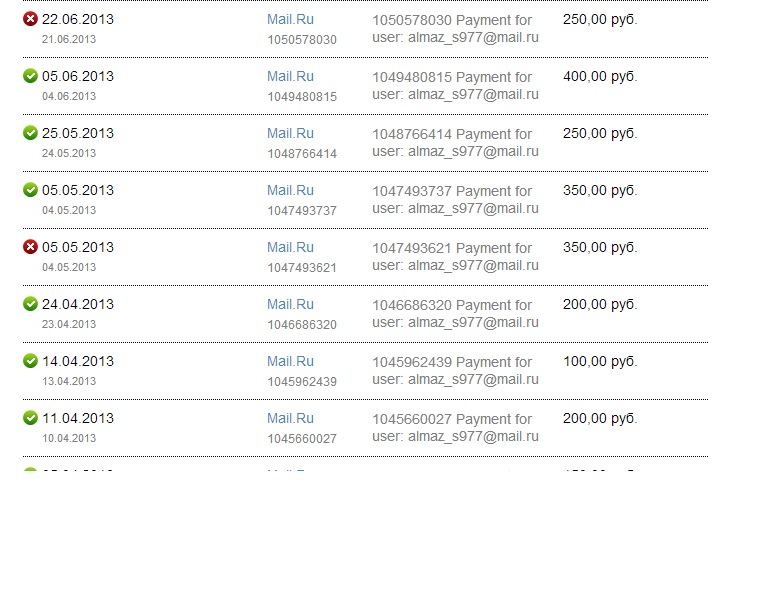Open Mail.Ru link for transaction 1048766414
Screen dimensions: 768x614
pos(290,133)
